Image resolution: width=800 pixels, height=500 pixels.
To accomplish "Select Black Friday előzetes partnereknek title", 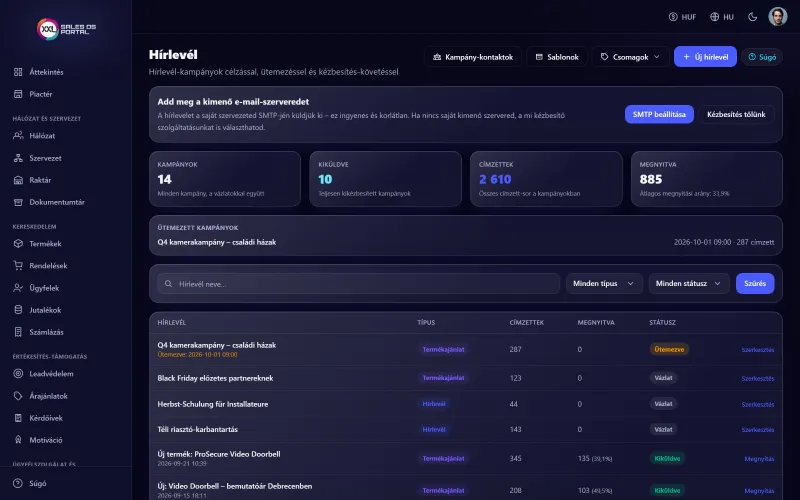I will pyautogui.click(x=215, y=378).
